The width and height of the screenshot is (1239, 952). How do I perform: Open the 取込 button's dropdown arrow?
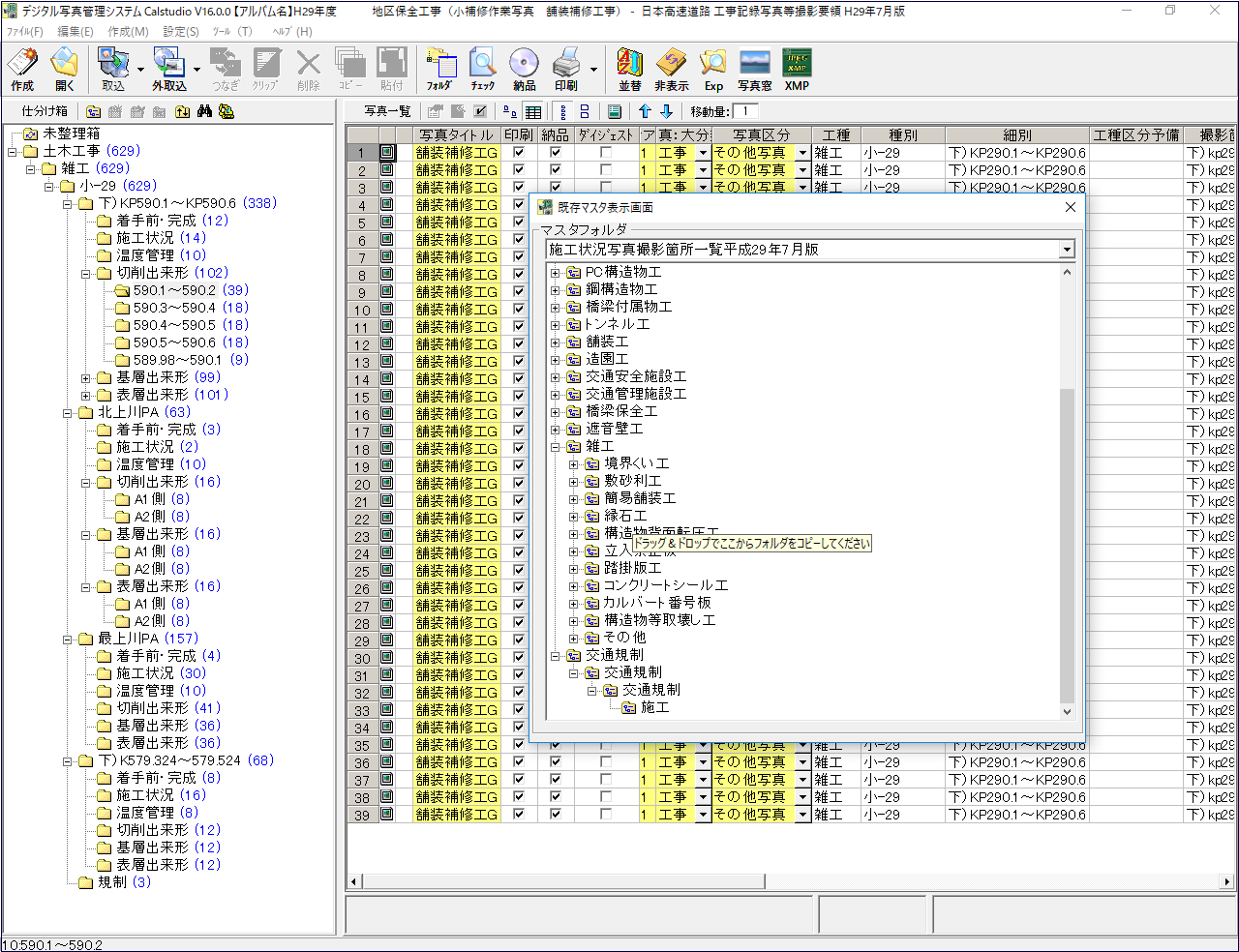click(140, 70)
